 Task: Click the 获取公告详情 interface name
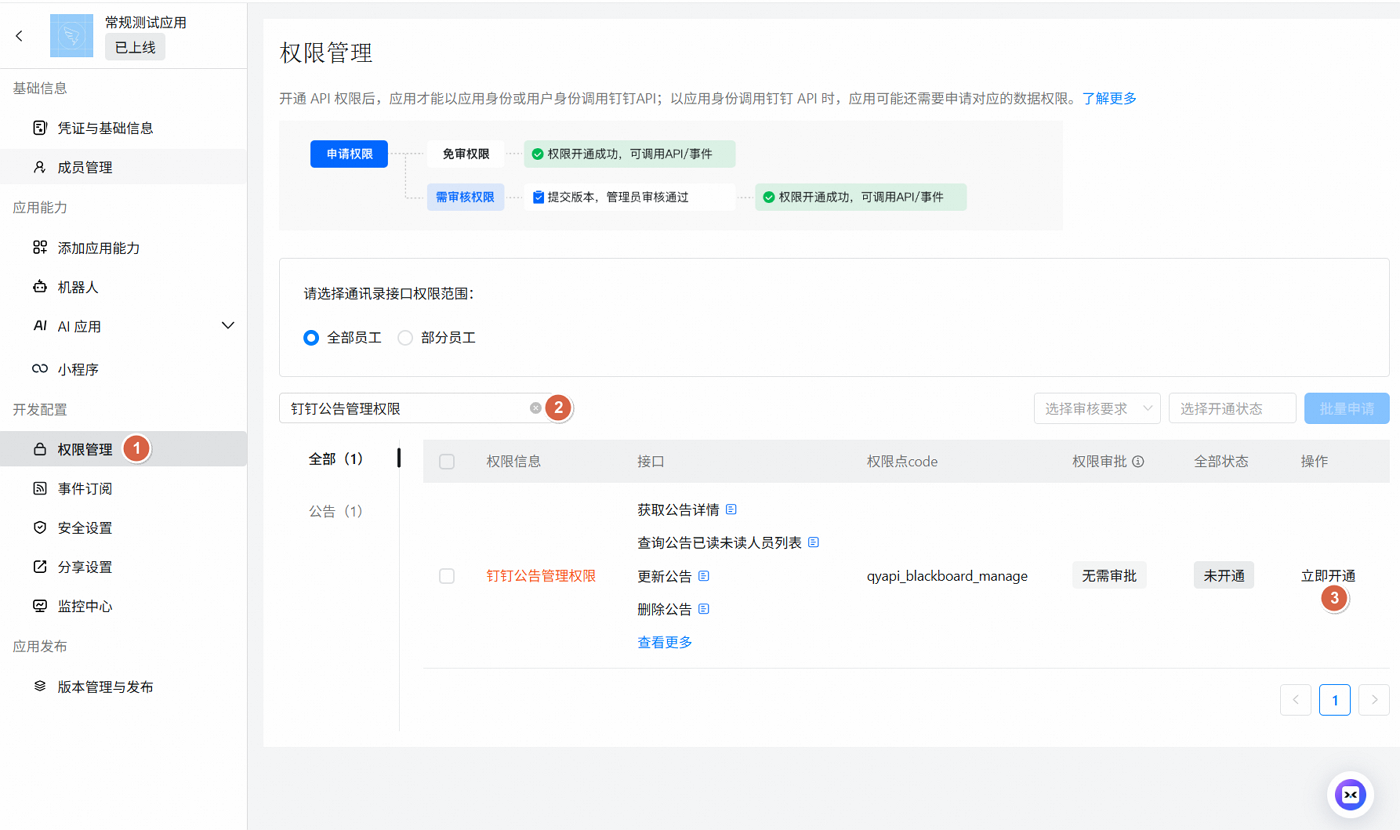678,510
